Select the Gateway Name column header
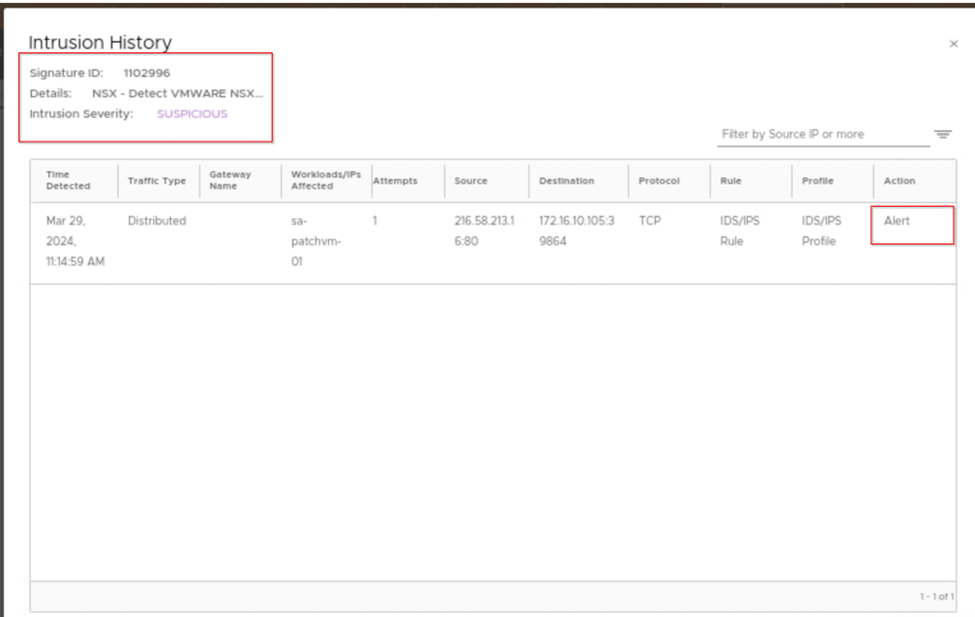The image size is (975, 617). [229, 181]
